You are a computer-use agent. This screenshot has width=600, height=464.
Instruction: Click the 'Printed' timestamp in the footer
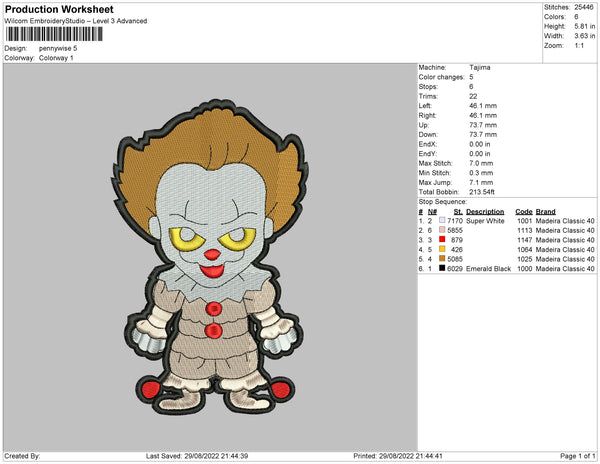(398, 456)
